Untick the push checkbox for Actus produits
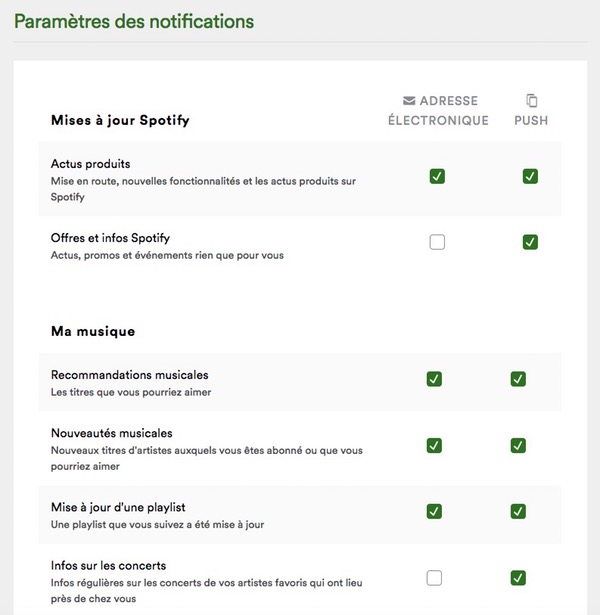Viewport: 600px width, 615px height. pos(530,177)
